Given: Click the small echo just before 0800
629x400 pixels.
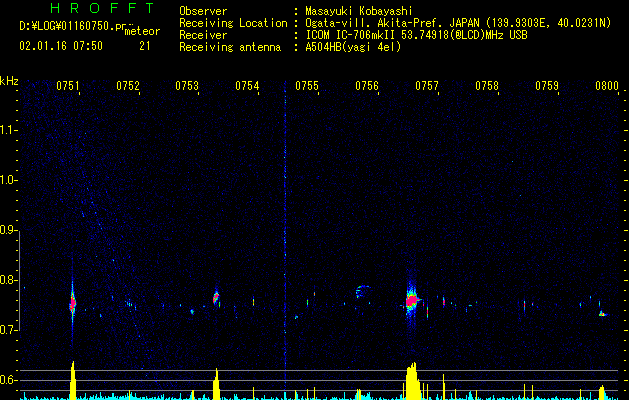Looking at the screenshot, I should 603,313.
